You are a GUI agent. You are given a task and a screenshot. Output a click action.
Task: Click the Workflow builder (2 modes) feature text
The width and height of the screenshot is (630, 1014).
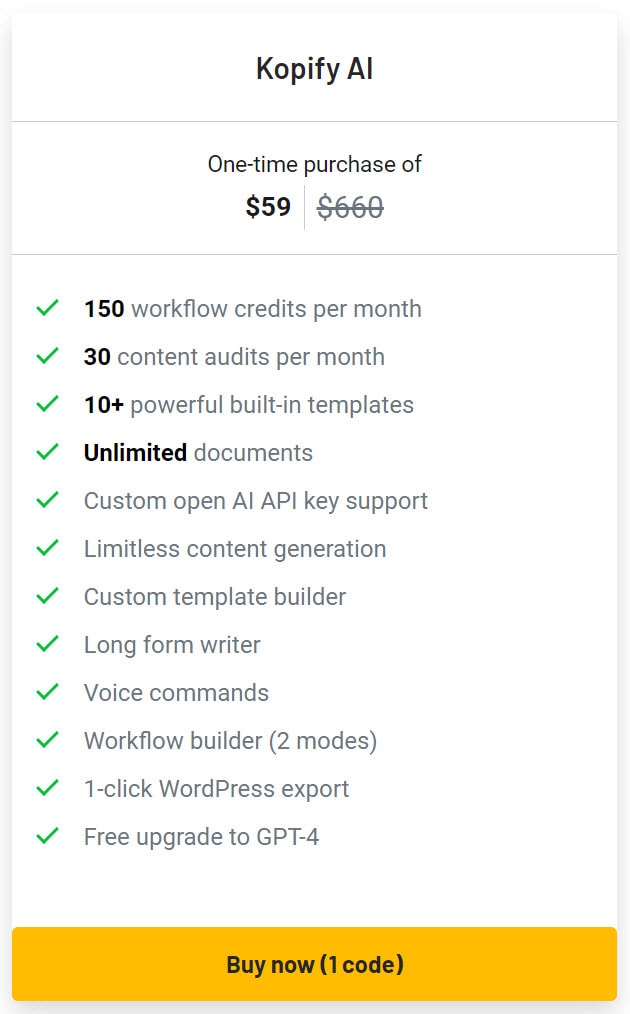pyautogui.click(x=229, y=741)
